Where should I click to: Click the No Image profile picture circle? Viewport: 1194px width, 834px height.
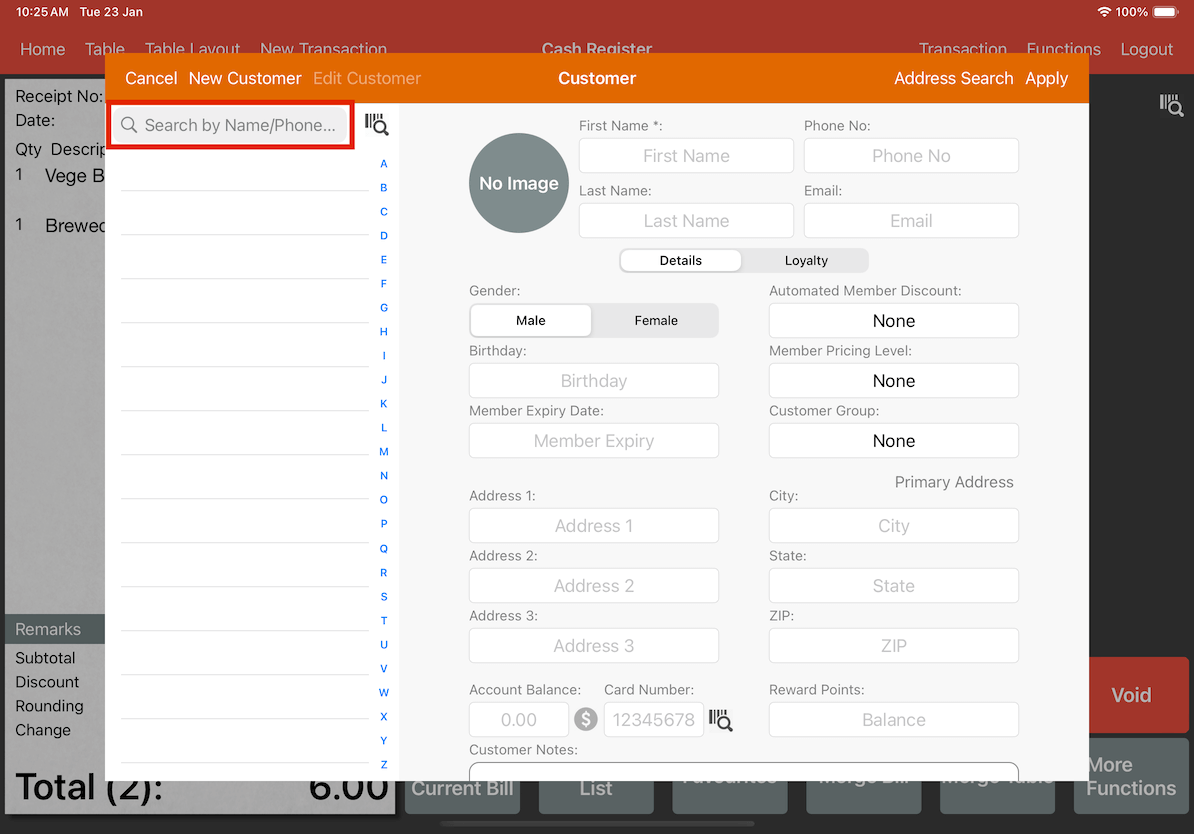(518, 183)
